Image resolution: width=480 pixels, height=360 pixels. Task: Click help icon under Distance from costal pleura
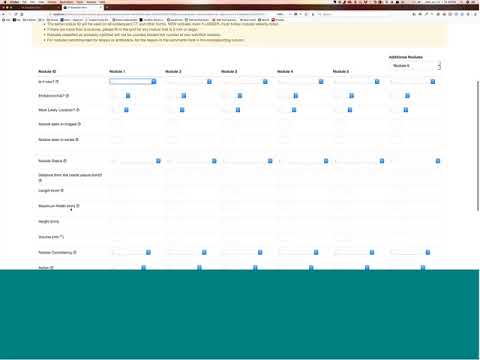(x=40, y=180)
